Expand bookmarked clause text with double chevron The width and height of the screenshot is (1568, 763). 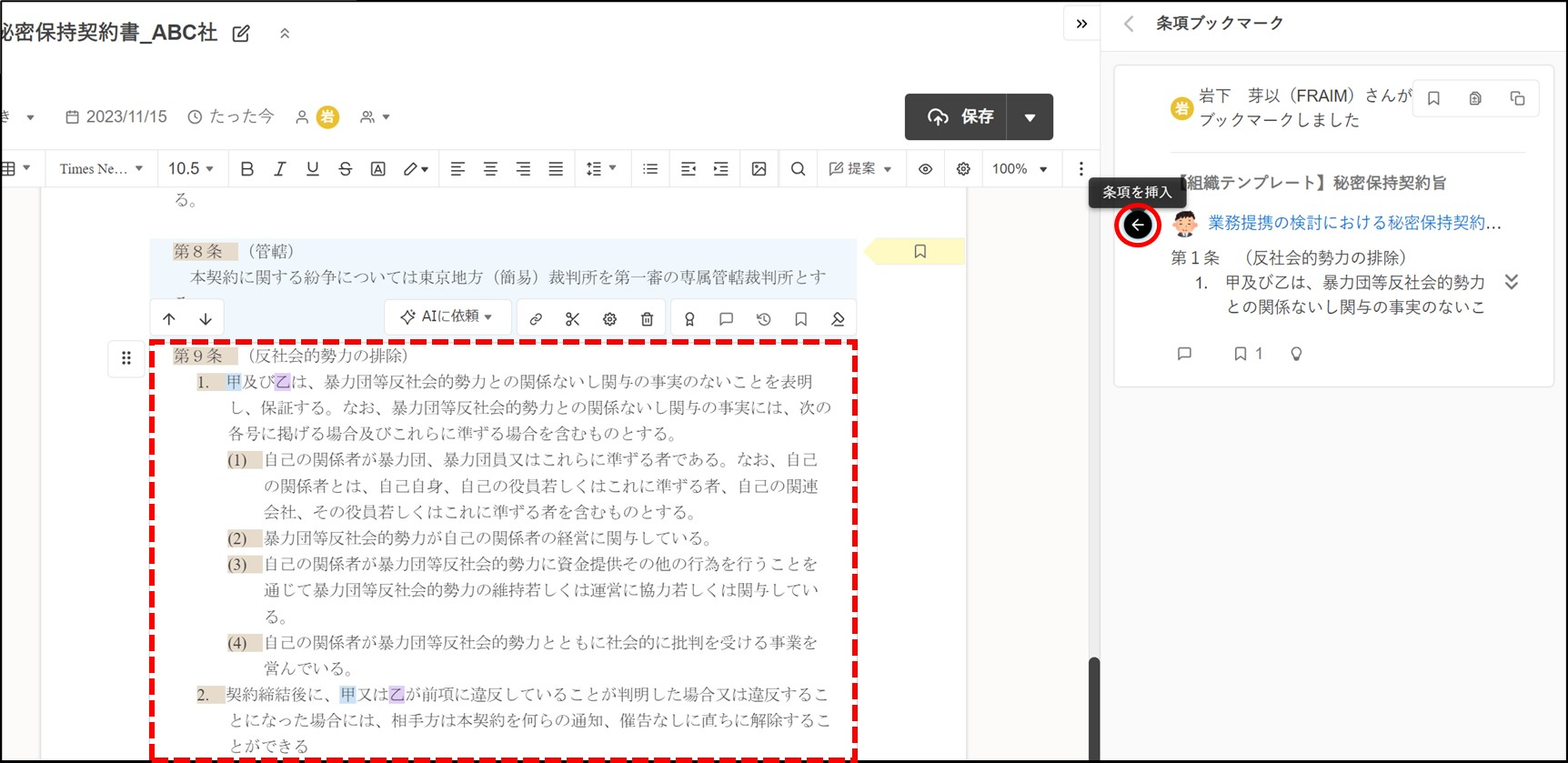click(x=1511, y=282)
